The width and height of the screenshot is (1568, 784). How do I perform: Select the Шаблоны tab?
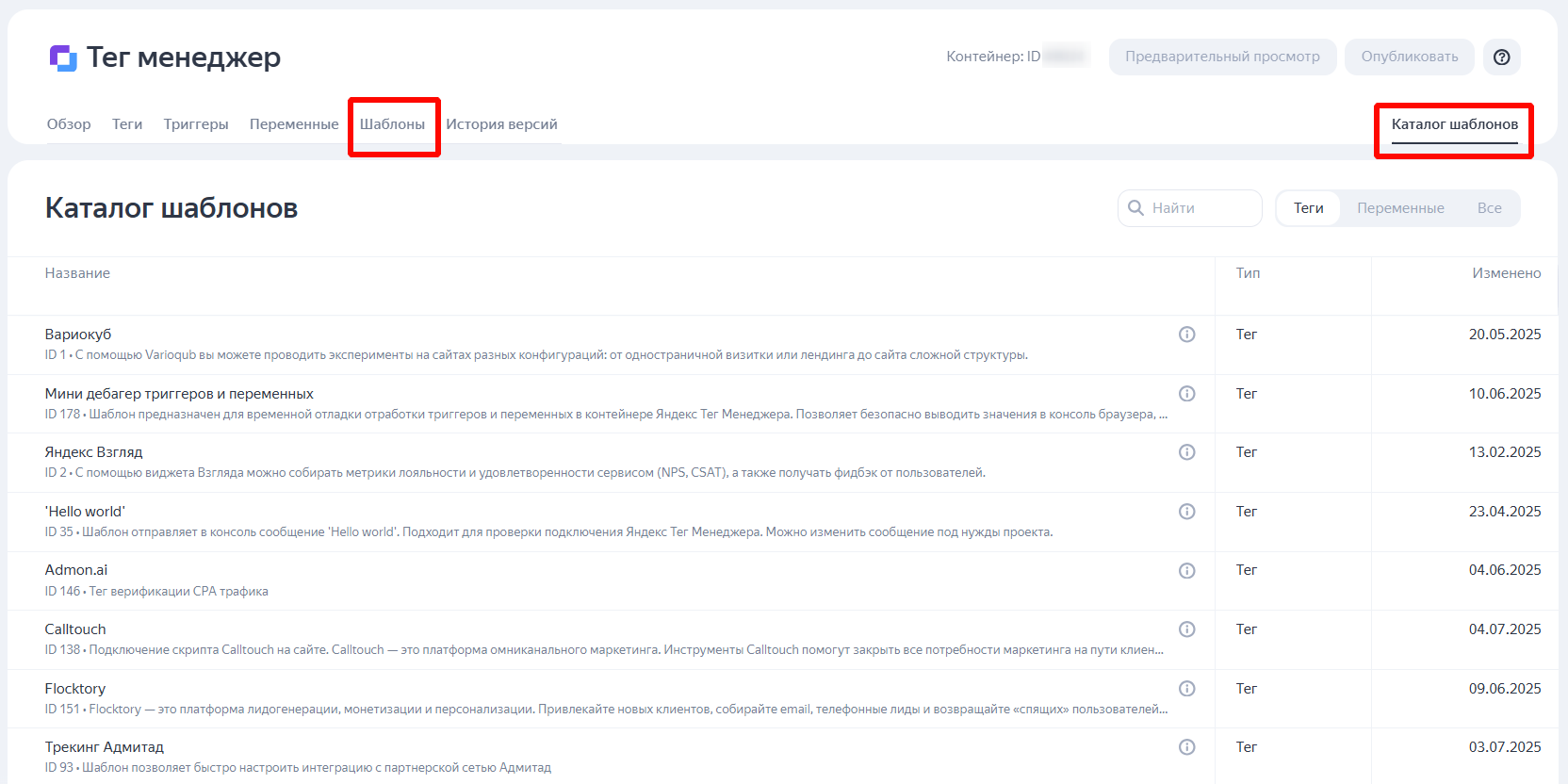pos(392,124)
